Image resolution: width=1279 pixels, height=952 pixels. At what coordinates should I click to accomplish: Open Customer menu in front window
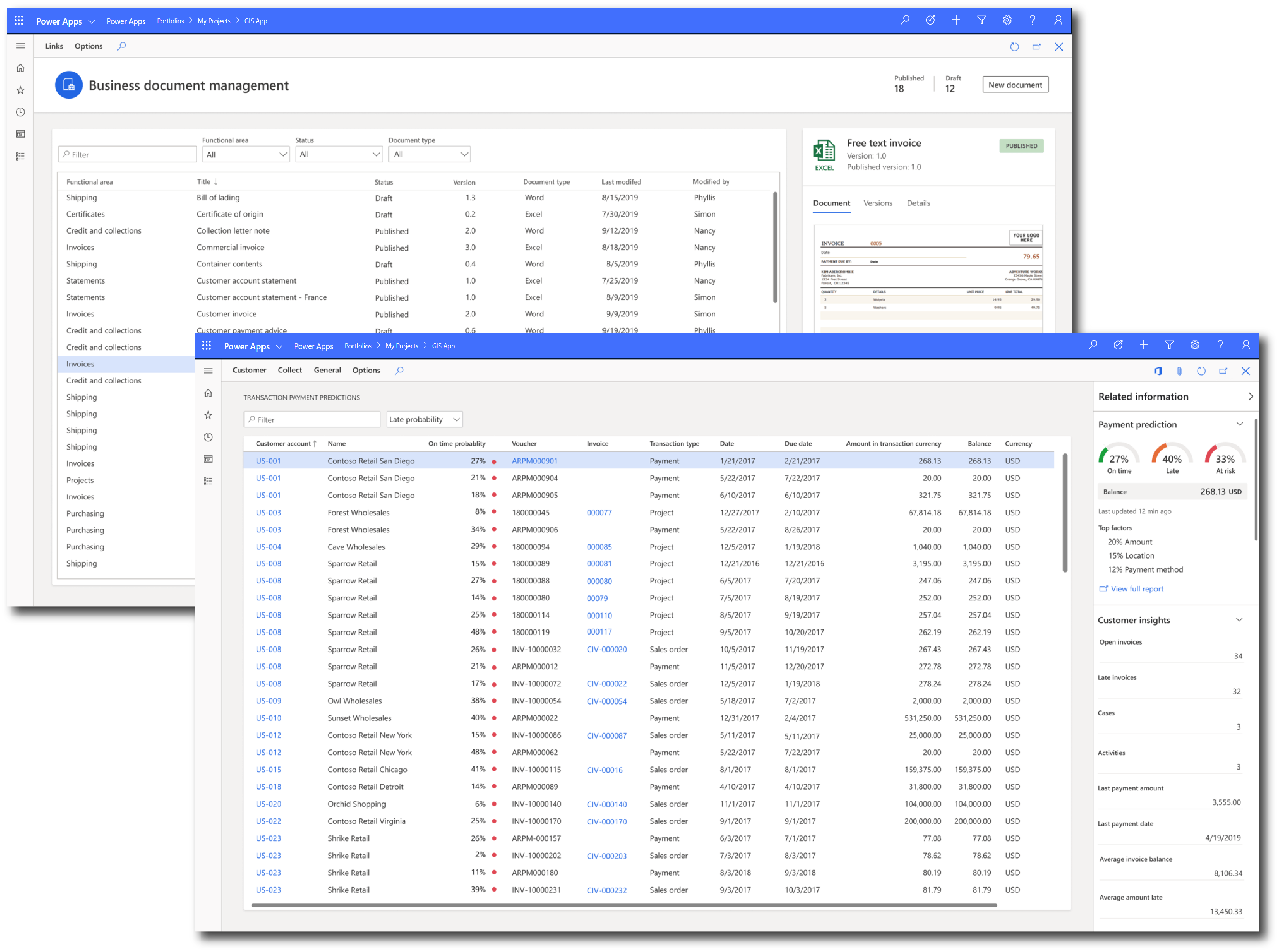point(249,370)
